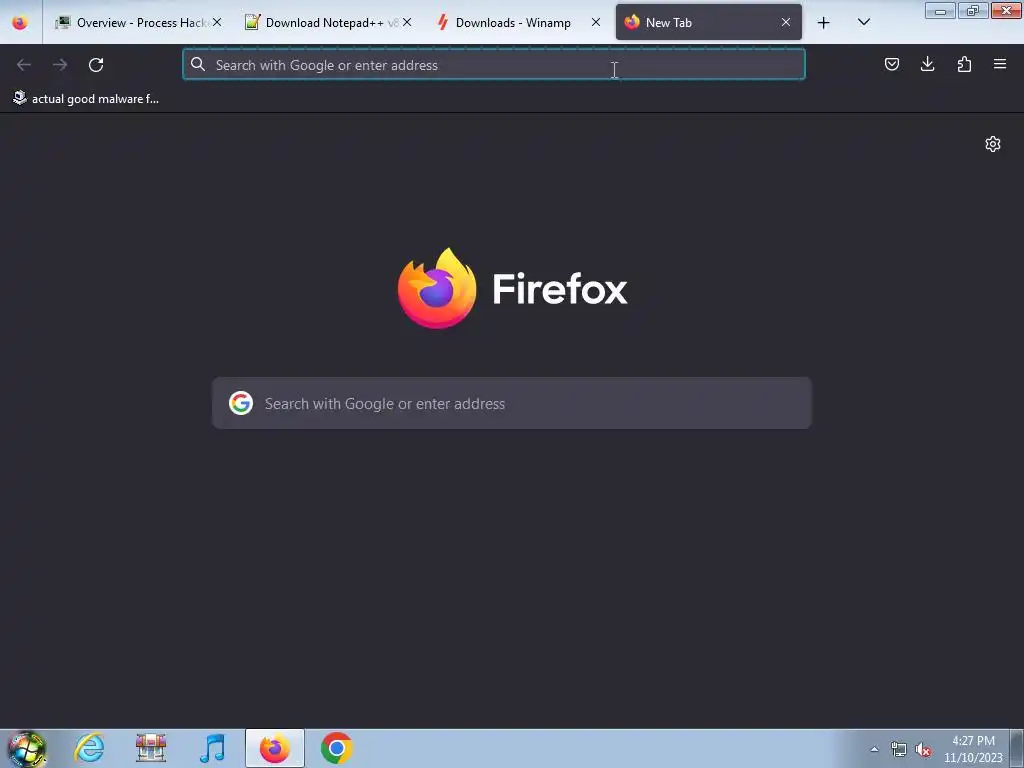
Task: Select the New Tab tab
Action: pos(709,22)
